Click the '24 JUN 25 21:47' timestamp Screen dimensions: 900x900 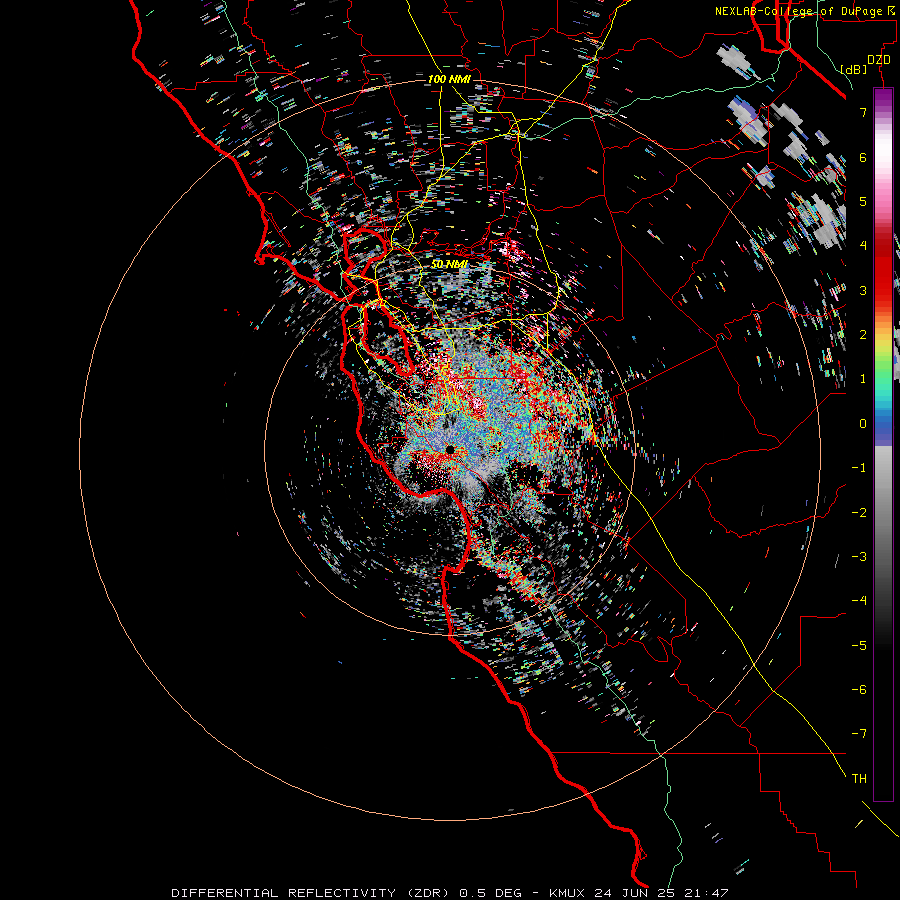(x=661, y=893)
